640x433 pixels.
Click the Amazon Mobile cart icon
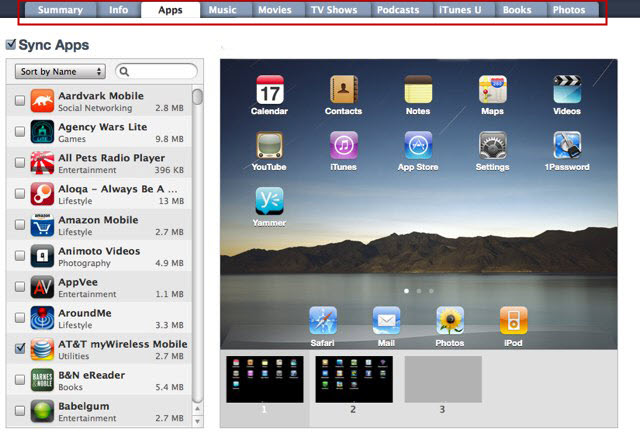[x=42, y=224]
